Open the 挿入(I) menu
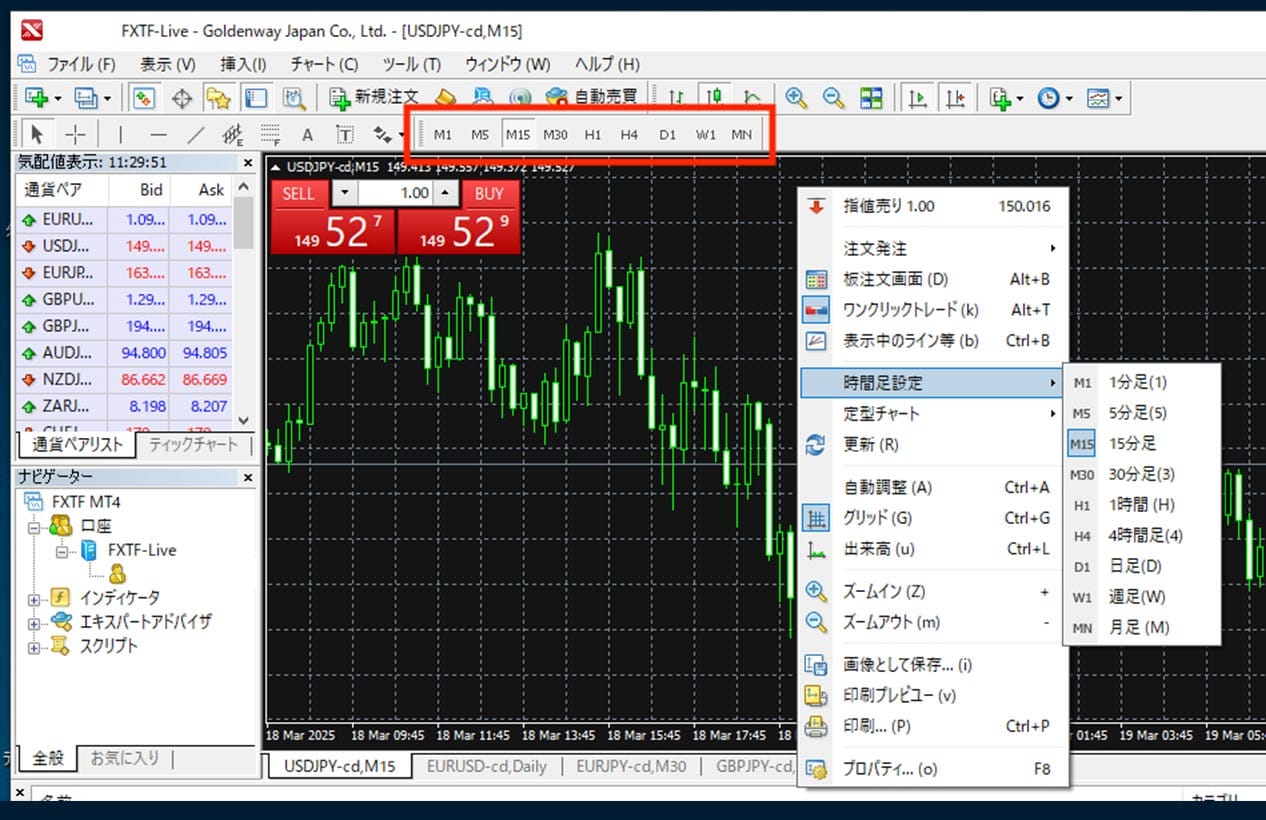 click(x=243, y=63)
